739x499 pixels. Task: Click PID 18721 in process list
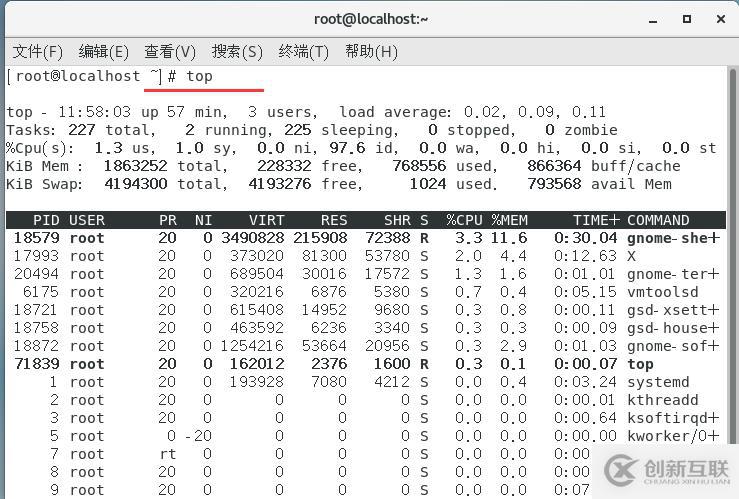(36, 310)
